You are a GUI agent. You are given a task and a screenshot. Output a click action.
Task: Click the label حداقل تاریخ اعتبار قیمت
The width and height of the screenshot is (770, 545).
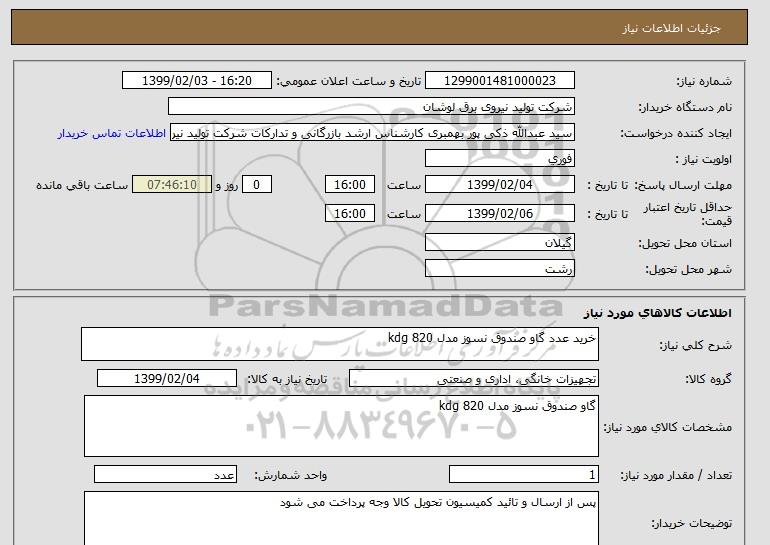(x=688, y=214)
